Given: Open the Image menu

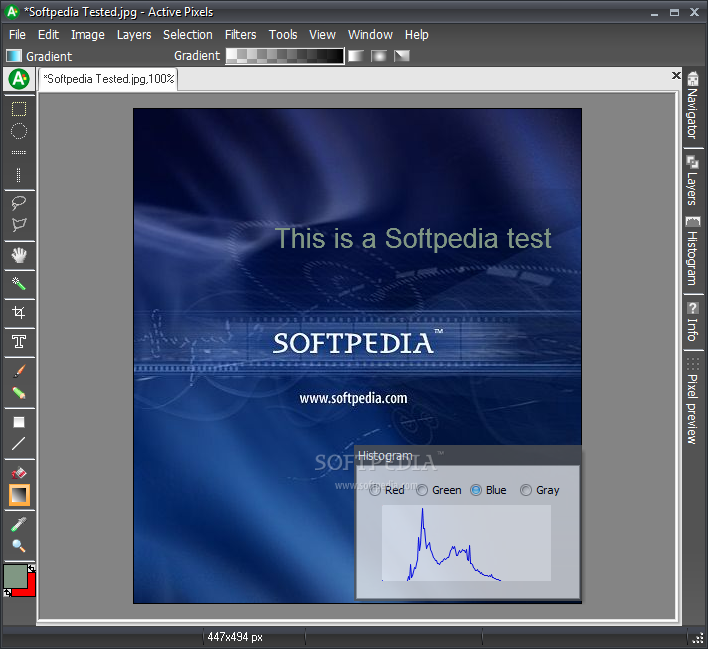Looking at the screenshot, I should 88,35.
